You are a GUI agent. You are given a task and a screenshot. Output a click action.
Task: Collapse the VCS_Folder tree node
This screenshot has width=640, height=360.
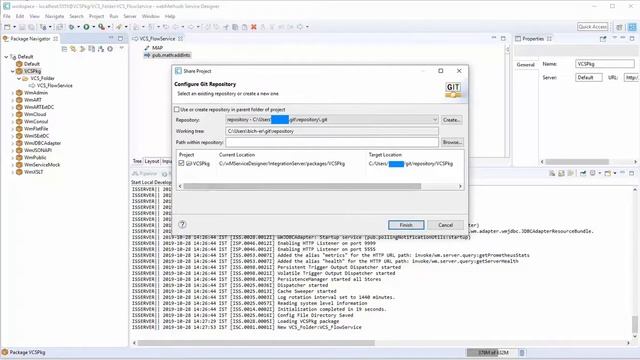(x=19, y=78)
